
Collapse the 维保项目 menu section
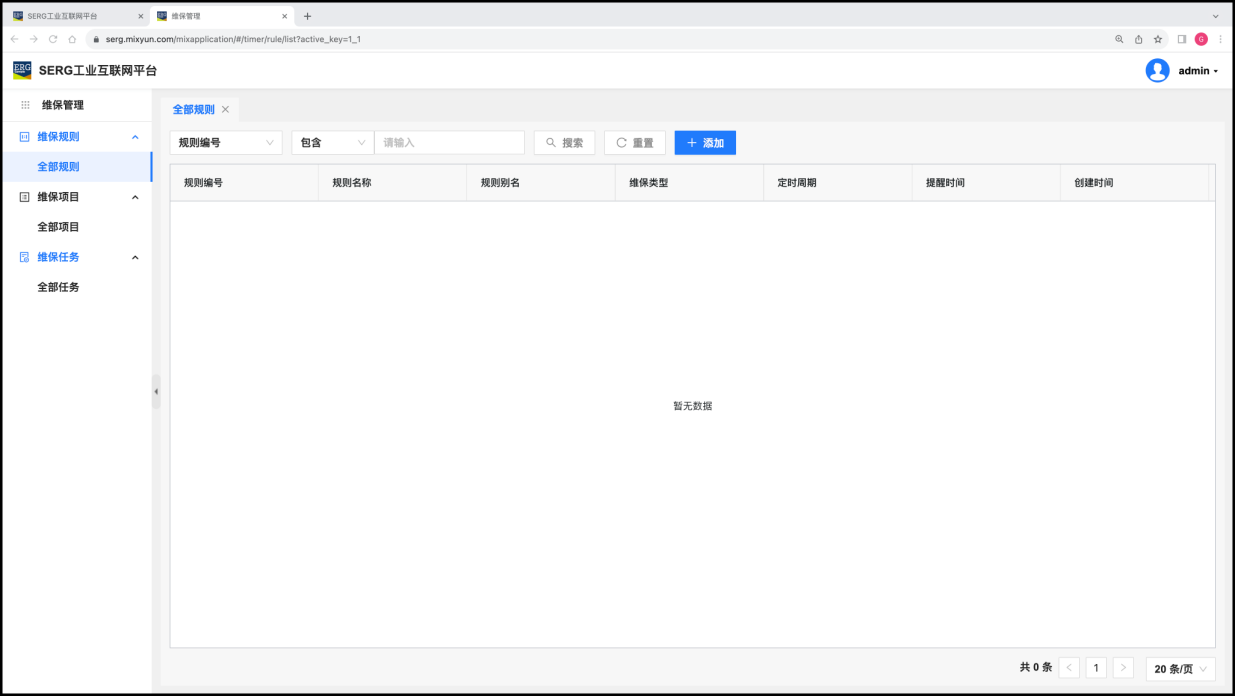[135, 197]
